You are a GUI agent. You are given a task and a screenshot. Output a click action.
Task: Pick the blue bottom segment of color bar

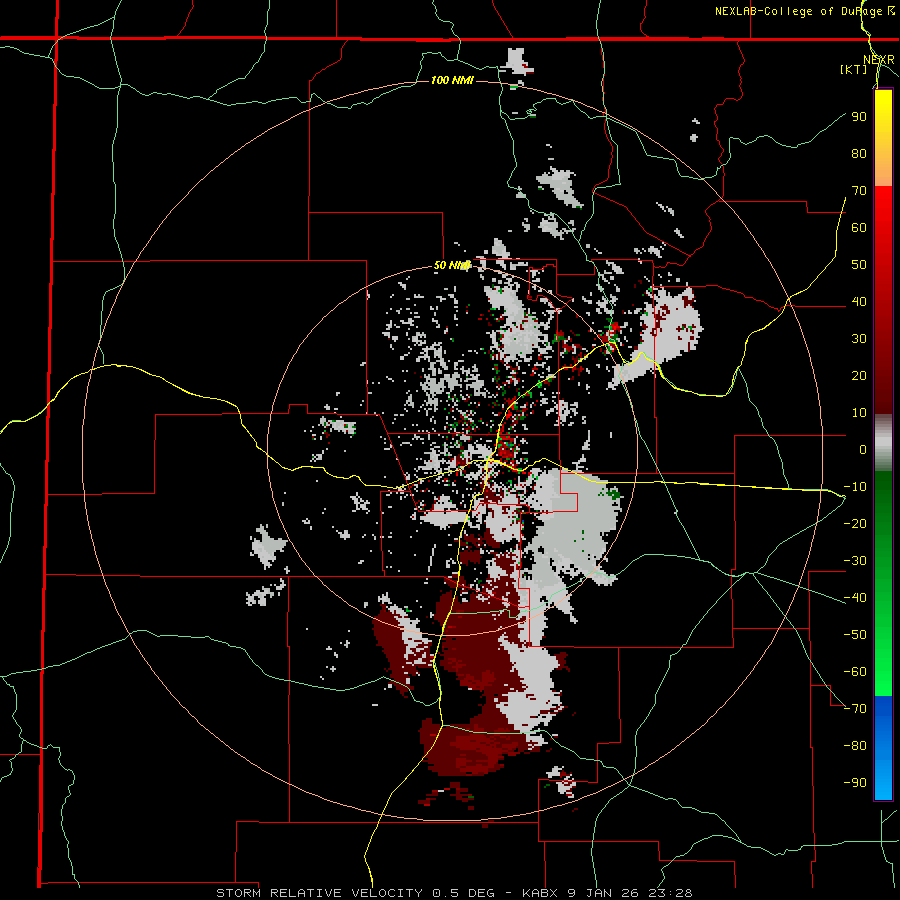[x=883, y=747]
